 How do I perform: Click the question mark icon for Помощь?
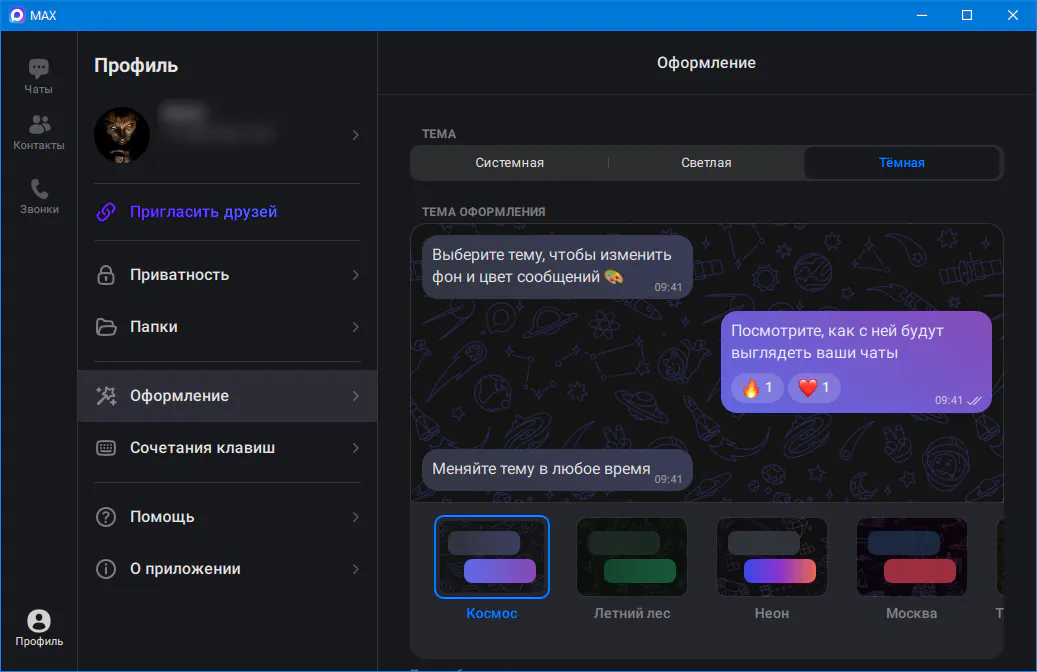coord(106,517)
